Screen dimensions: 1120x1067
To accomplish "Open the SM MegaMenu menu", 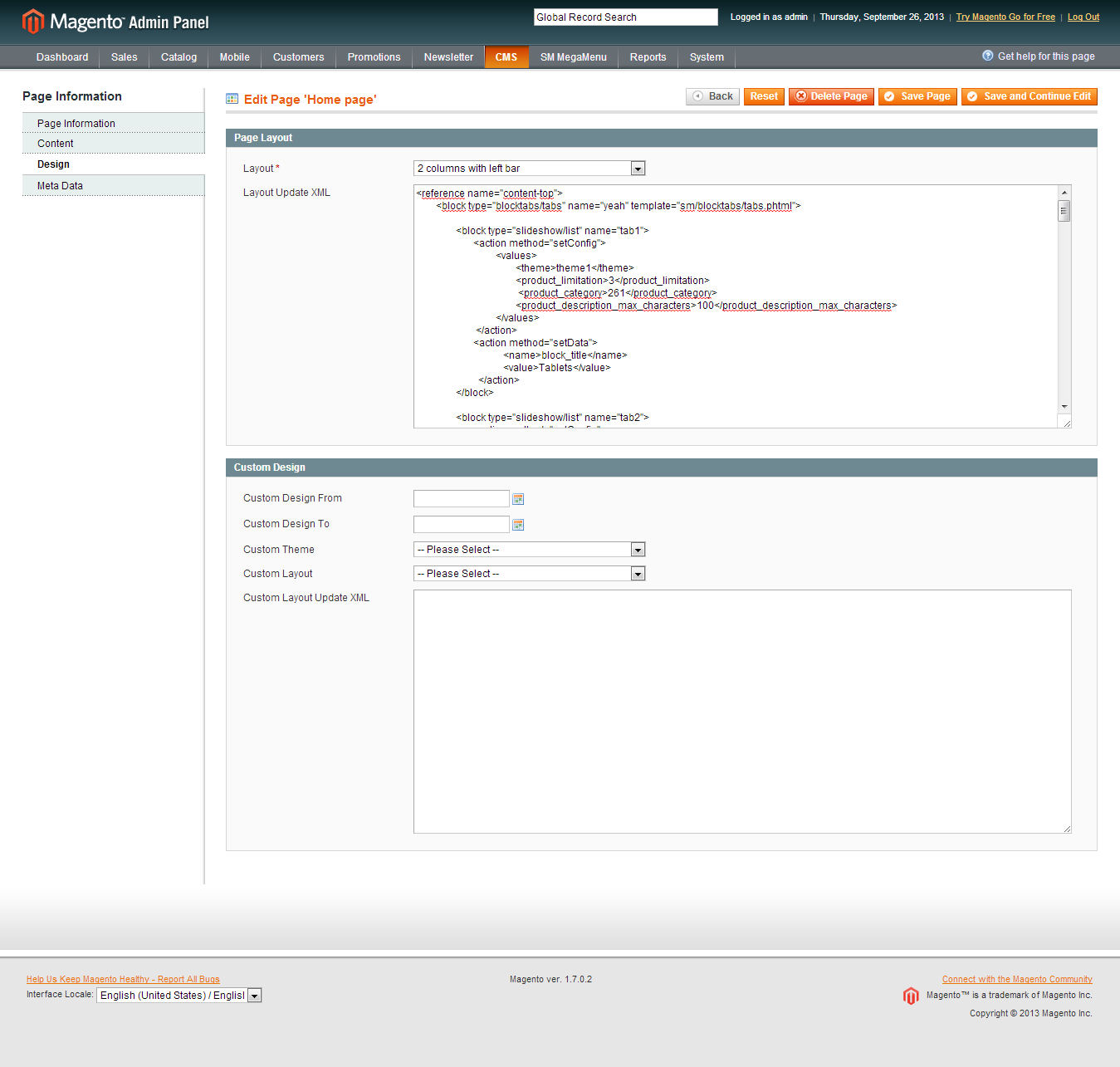I will (x=574, y=57).
